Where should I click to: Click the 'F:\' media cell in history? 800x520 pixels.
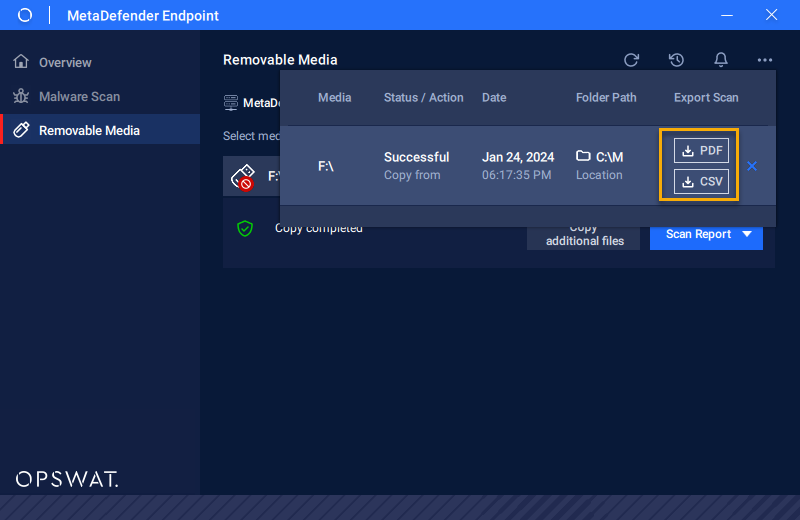coord(326,166)
